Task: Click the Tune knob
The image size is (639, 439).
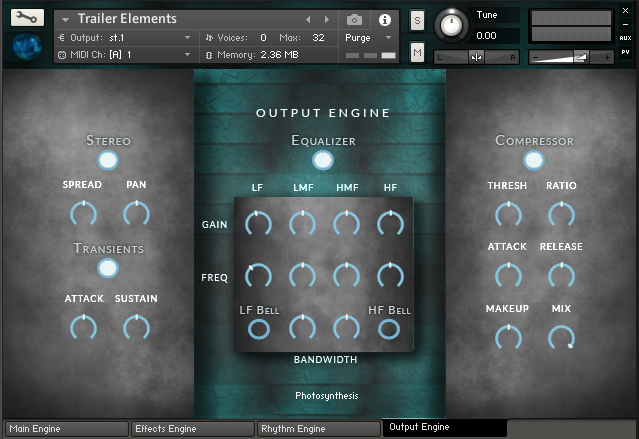Action: pyautogui.click(x=451, y=25)
